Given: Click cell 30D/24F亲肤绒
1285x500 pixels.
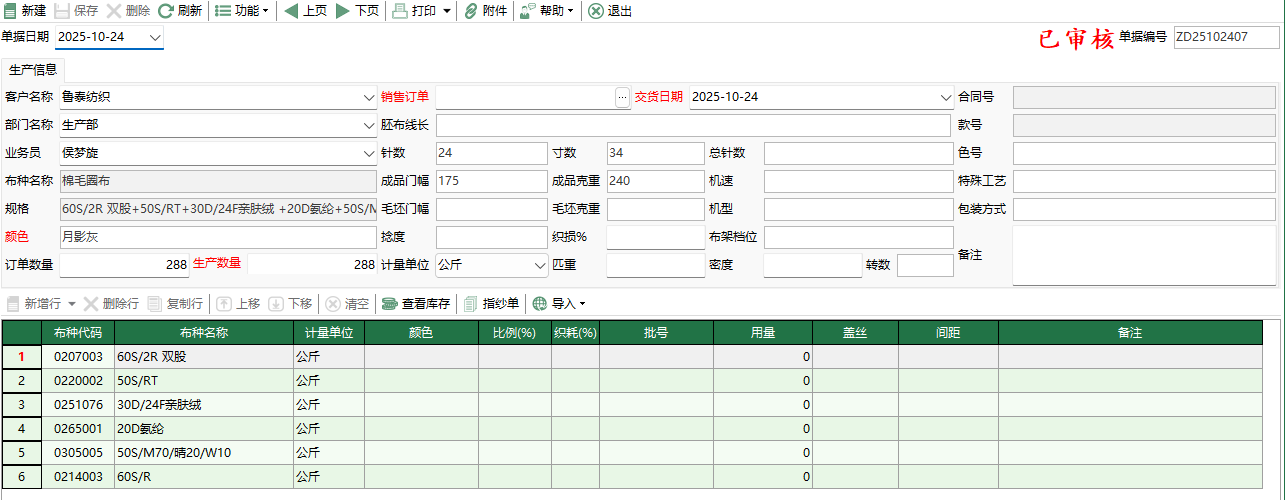Looking at the screenshot, I should [x=204, y=405].
